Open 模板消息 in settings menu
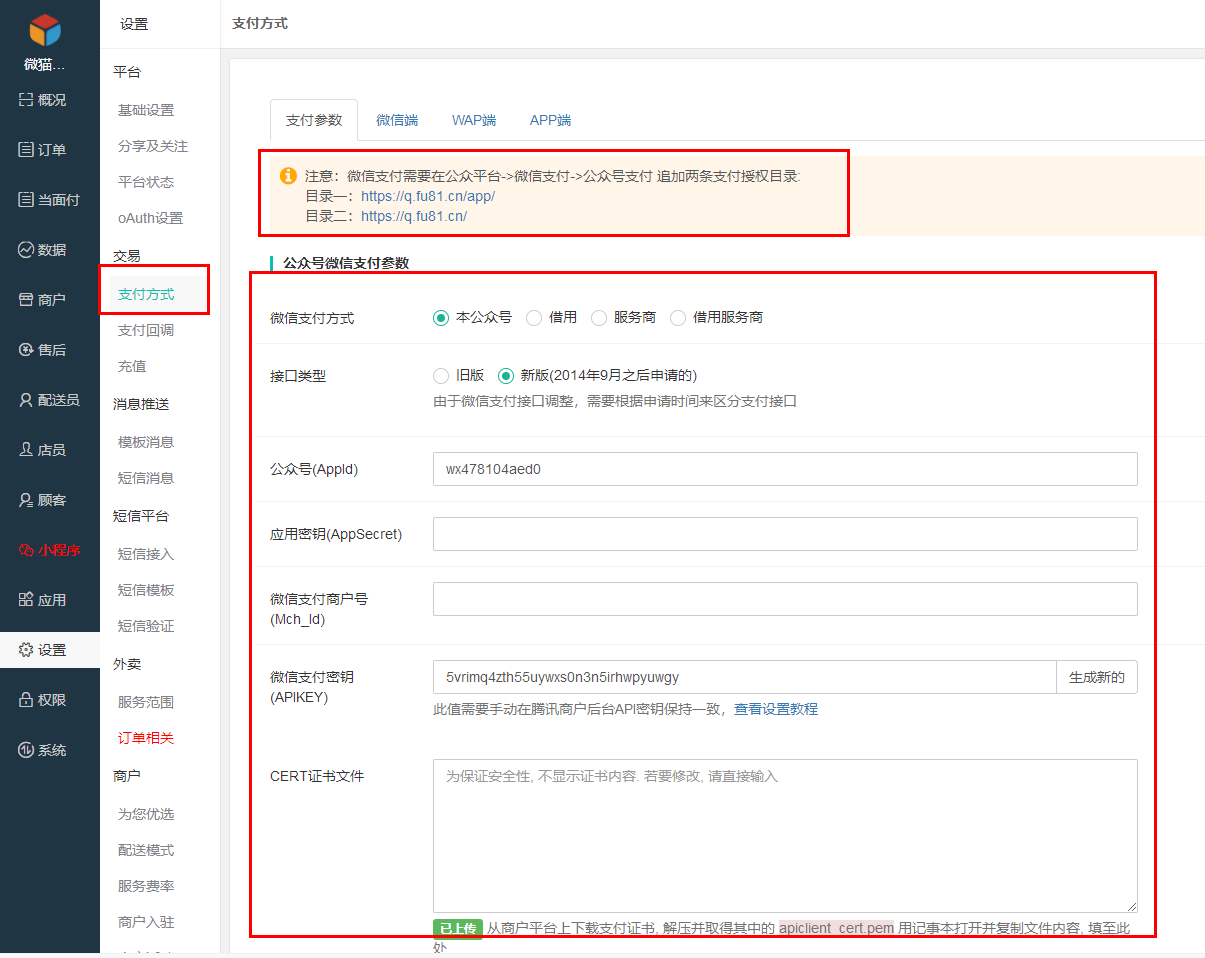 click(146, 442)
